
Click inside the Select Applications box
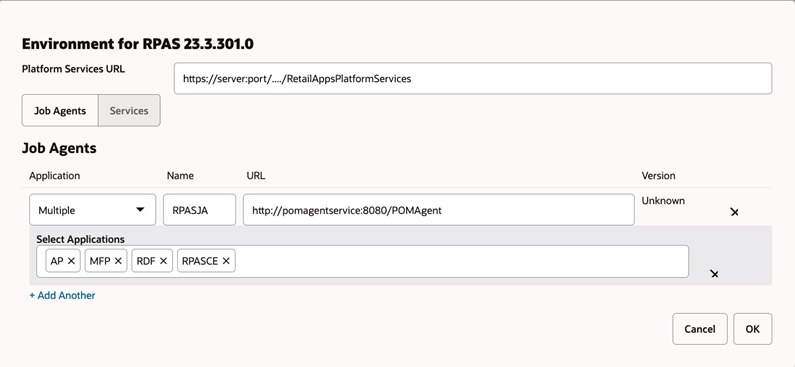pos(363,262)
